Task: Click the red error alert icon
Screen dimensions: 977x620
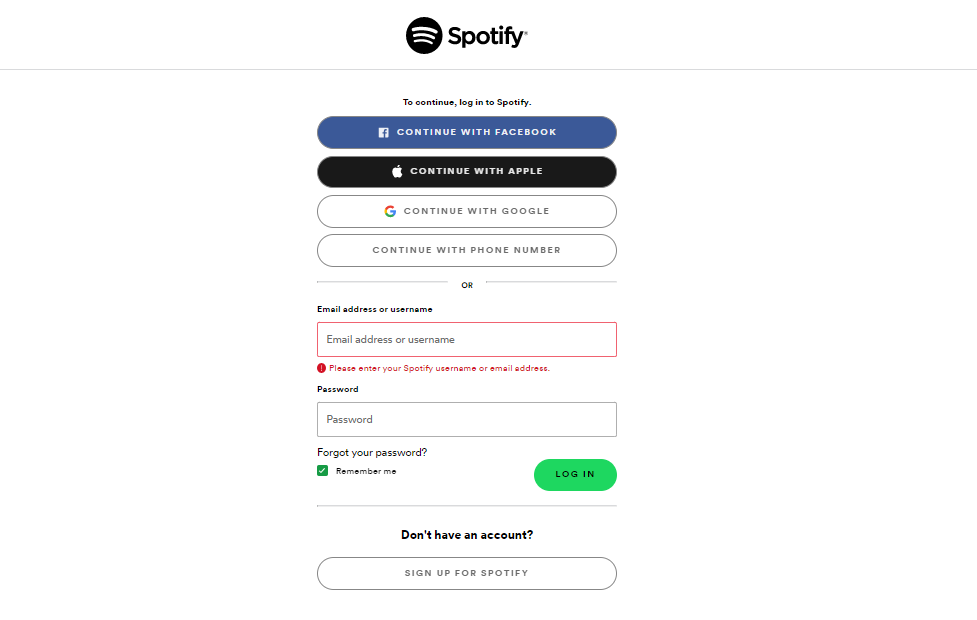Action: point(321,367)
